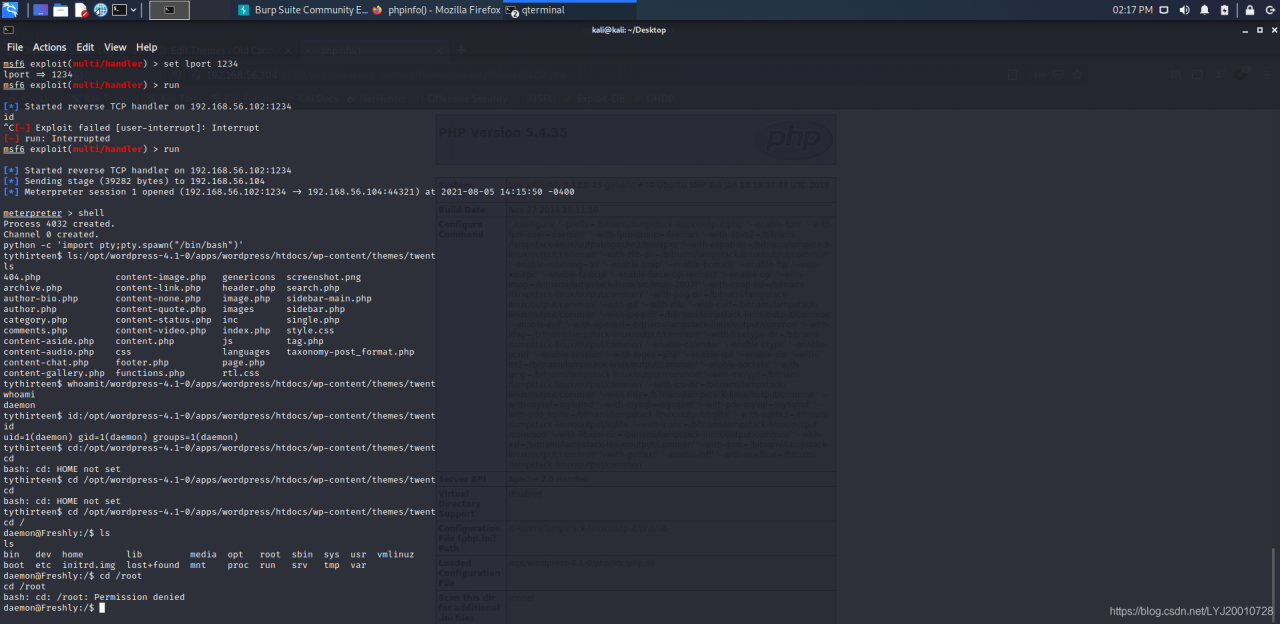Click the 'meterpreter > shell' line
The image size is (1280, 624).
point(54,213)
